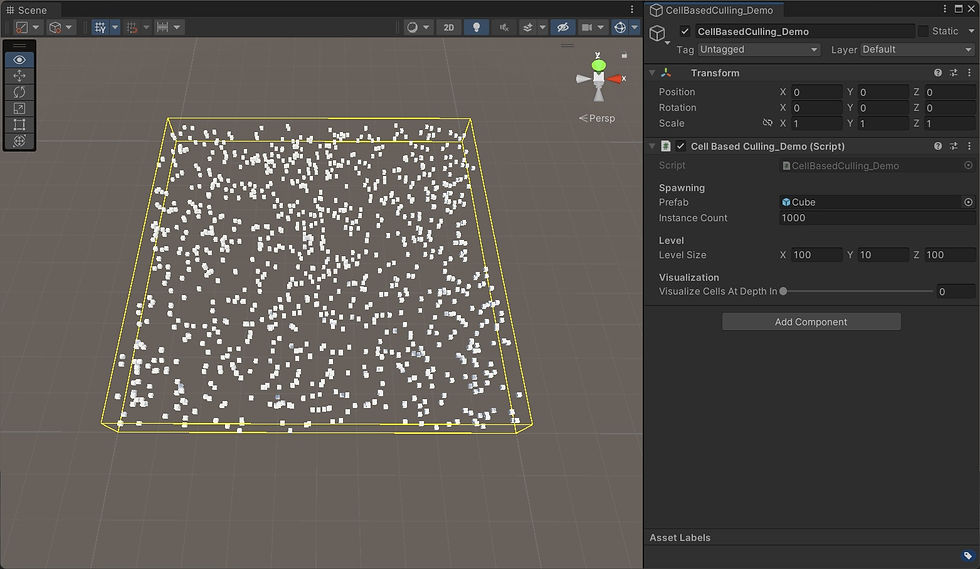Select the Rotate tool
Viewport: 980px width, 569px height.
(19, 92)
